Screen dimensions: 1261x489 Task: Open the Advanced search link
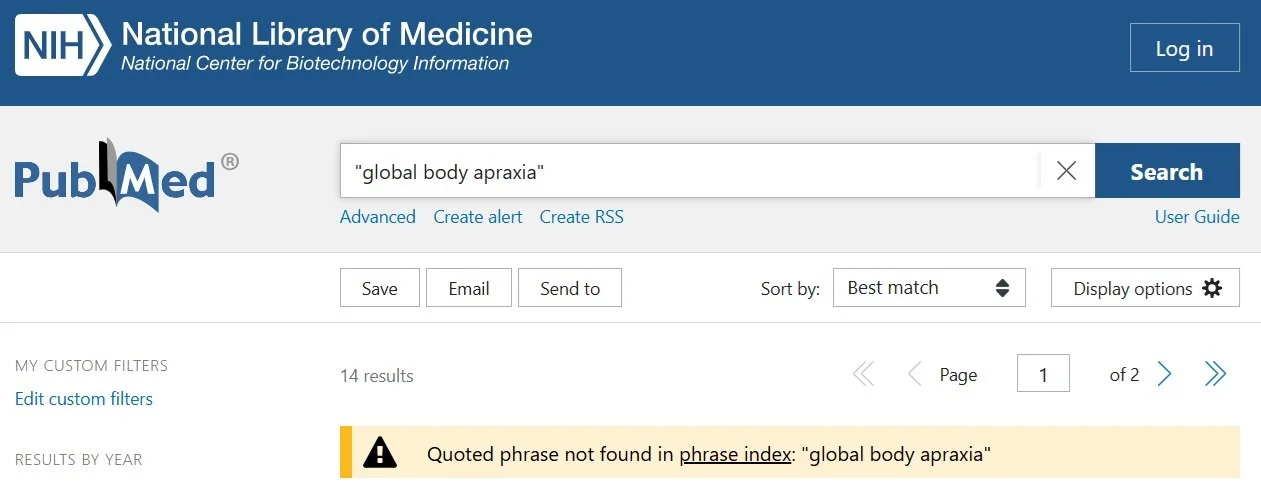point(378,217)
